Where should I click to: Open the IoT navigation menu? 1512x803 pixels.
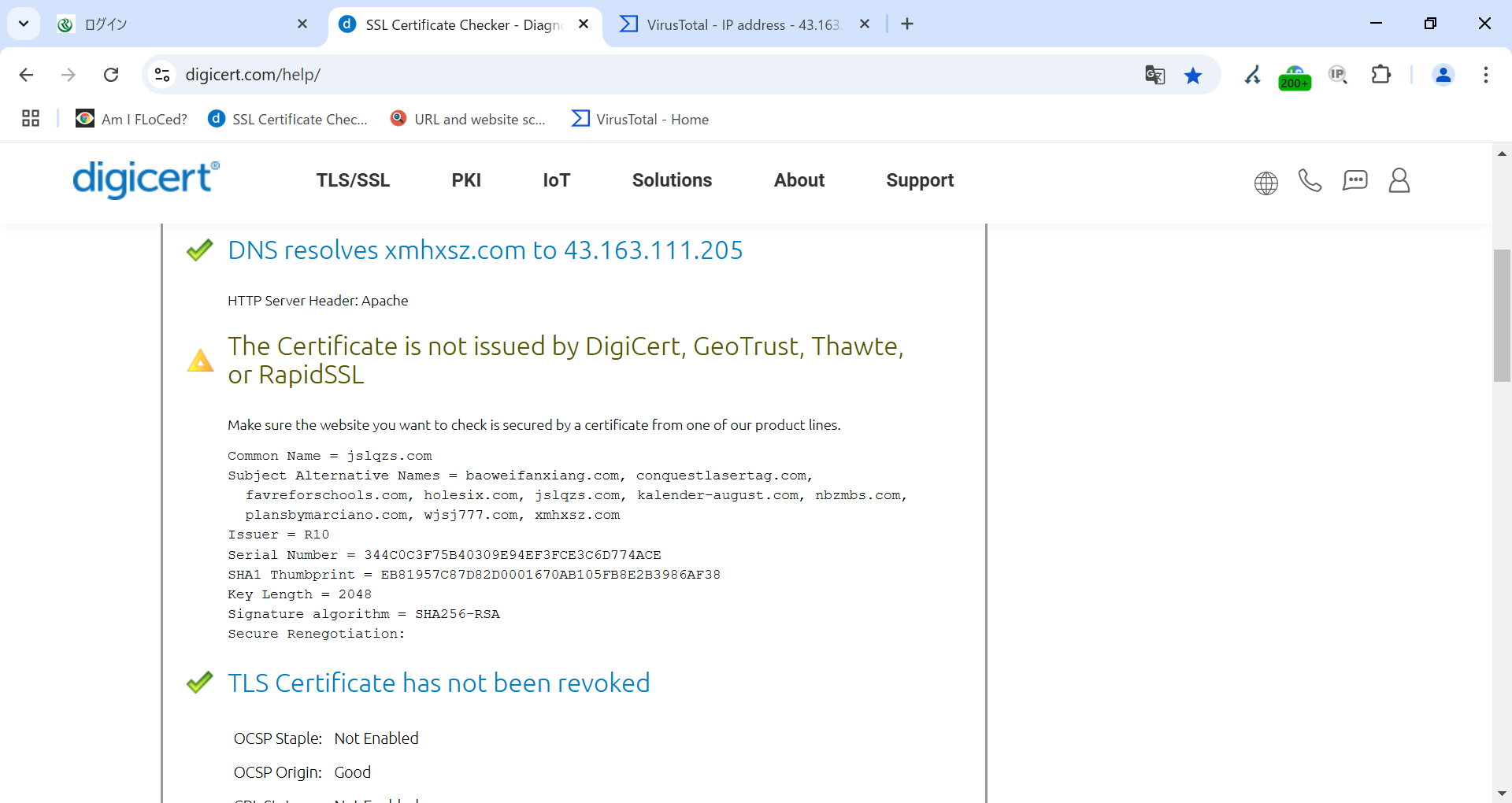coord(556,180)
